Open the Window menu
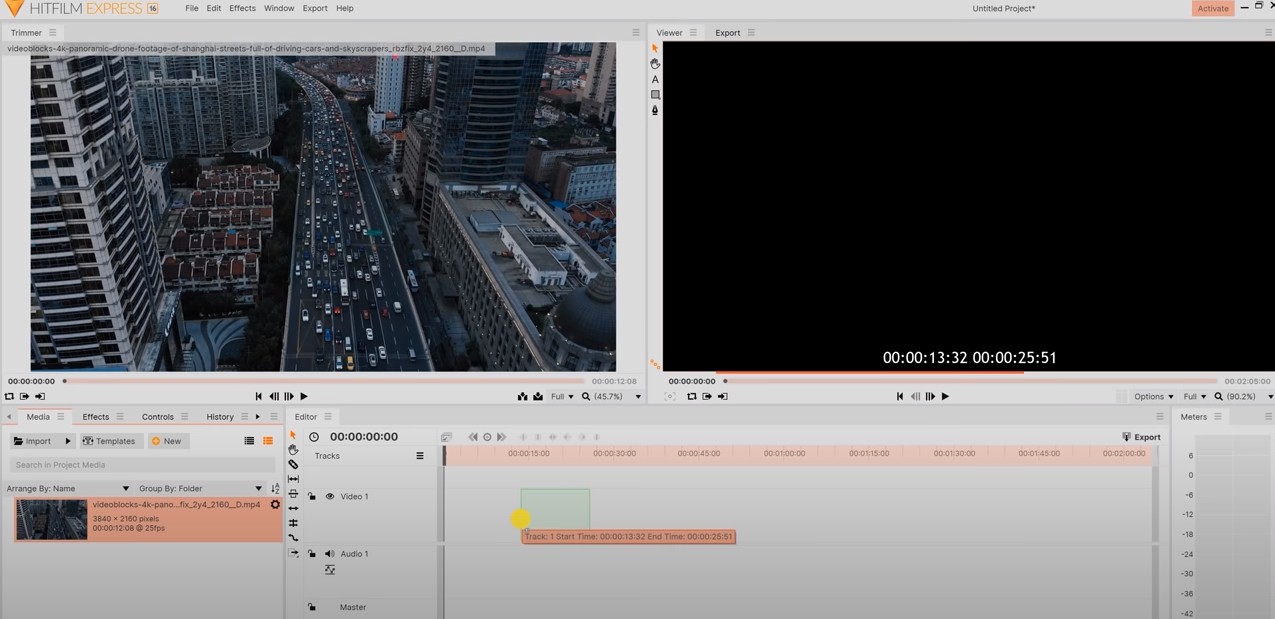1275x619 pixels. tap(279, 8)
